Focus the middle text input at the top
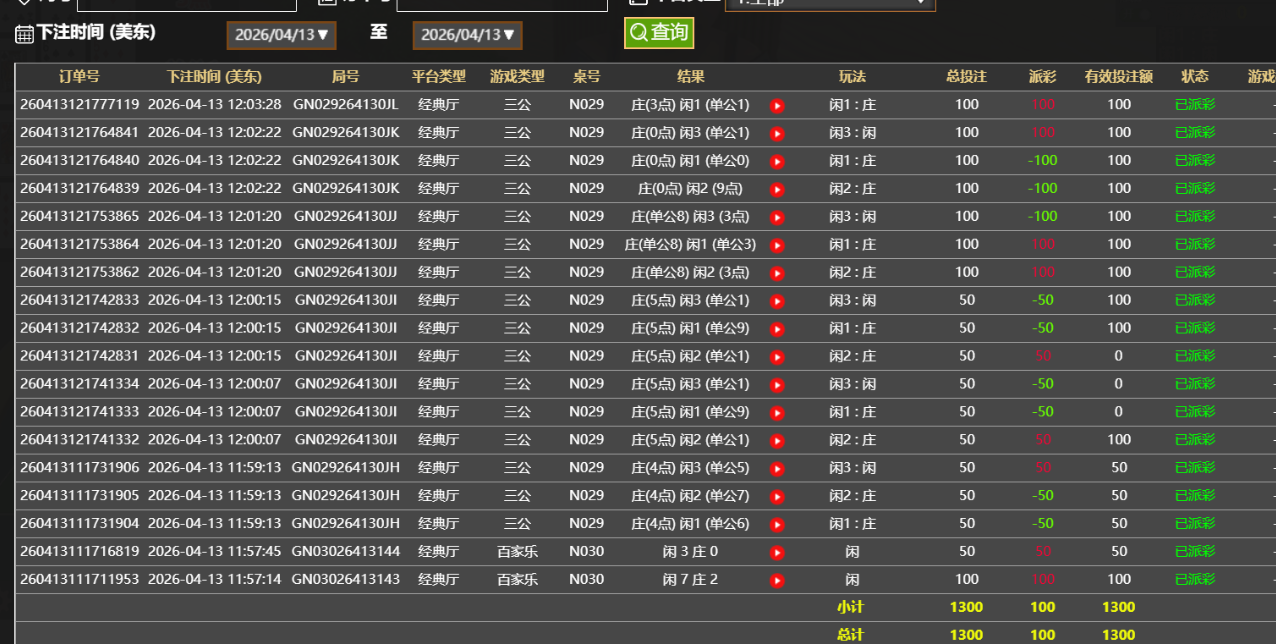The height and width of the screenshot is (644, 1276). coord(501,4)
